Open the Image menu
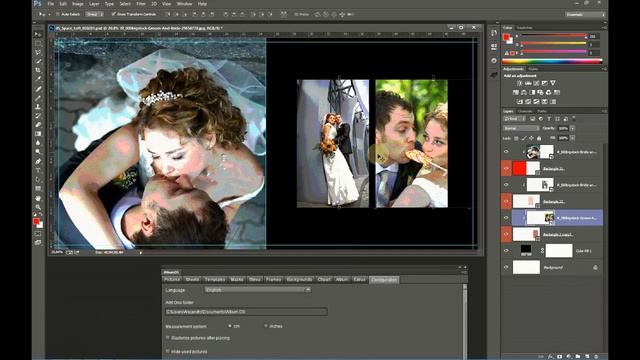The image size is (640, 360). coord(78,4)
